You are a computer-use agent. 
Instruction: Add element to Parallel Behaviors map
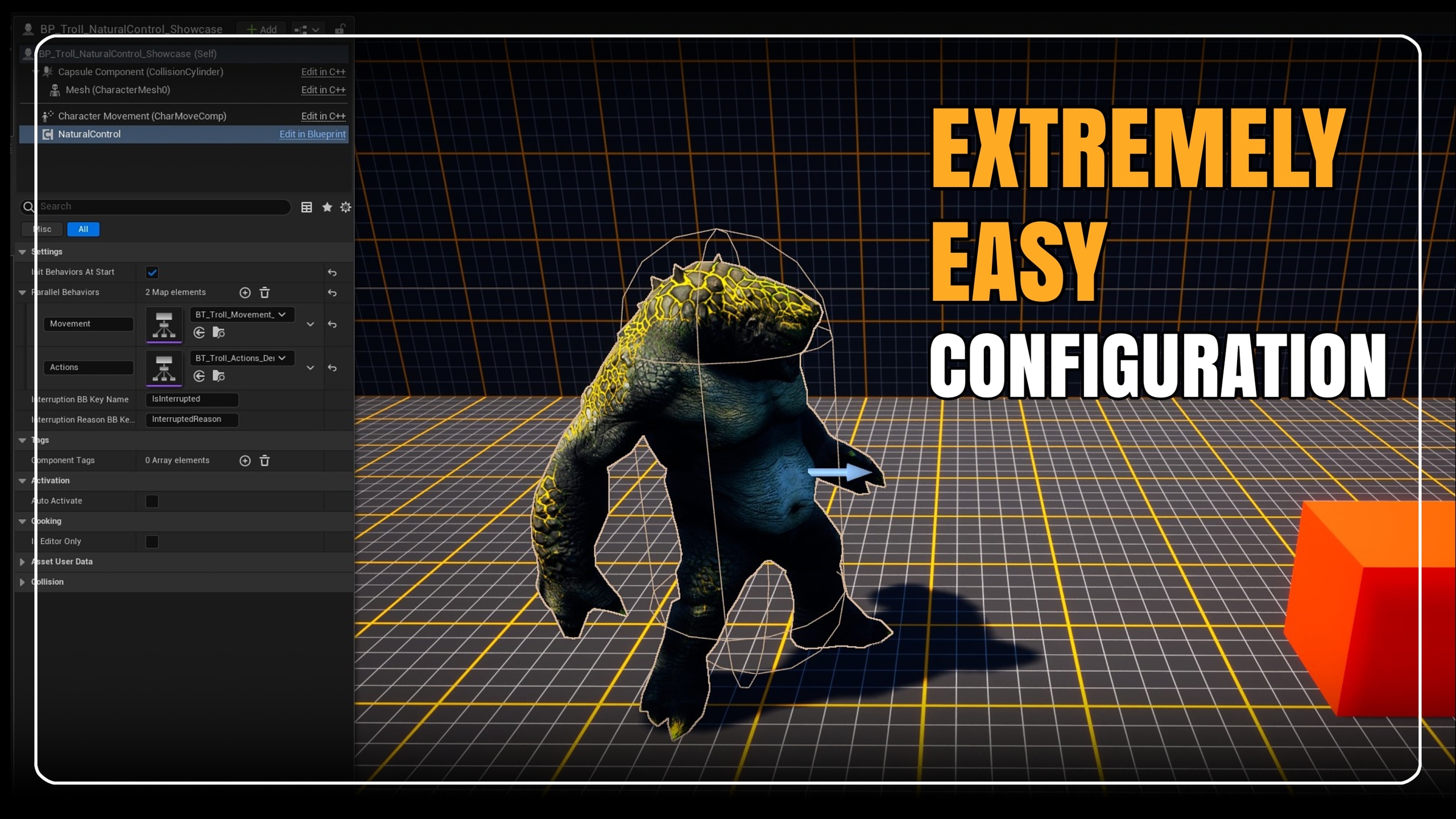pyautogui.click(x=245, y=293)
